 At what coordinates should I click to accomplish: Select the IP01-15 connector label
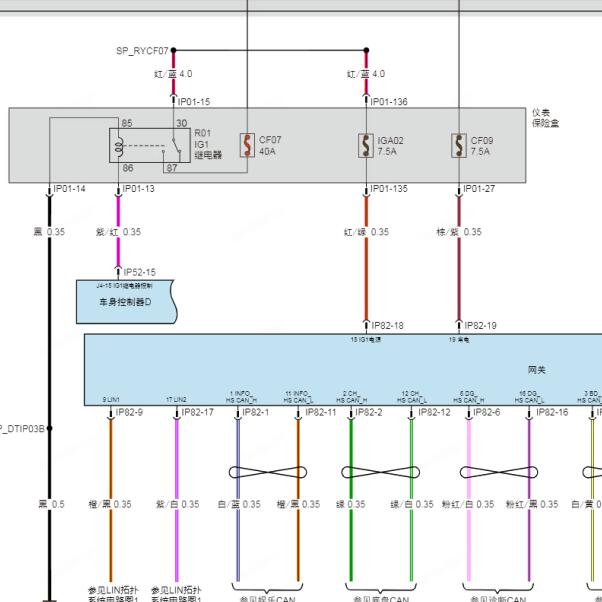pos(194,102)
